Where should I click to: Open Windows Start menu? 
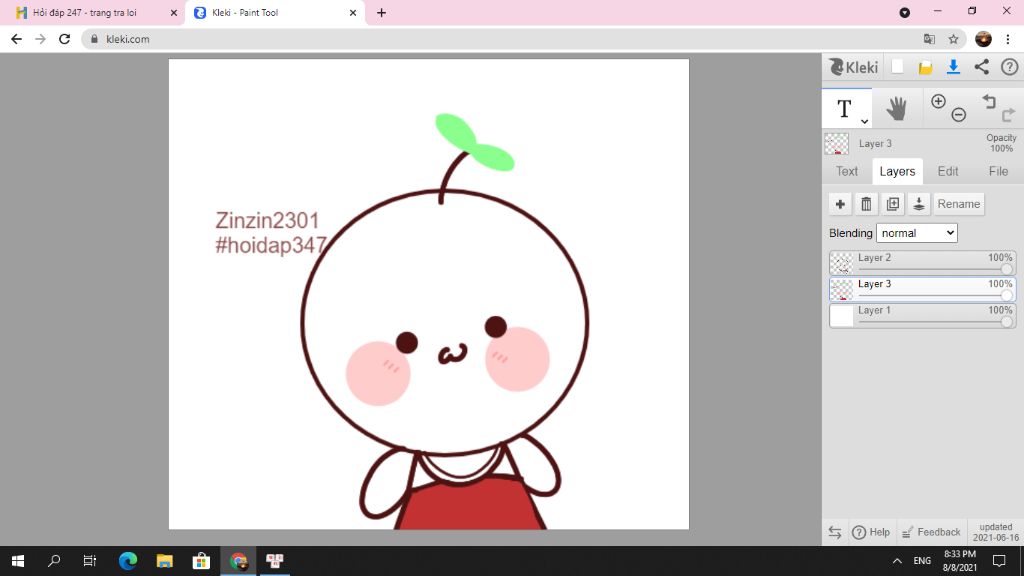18,561
